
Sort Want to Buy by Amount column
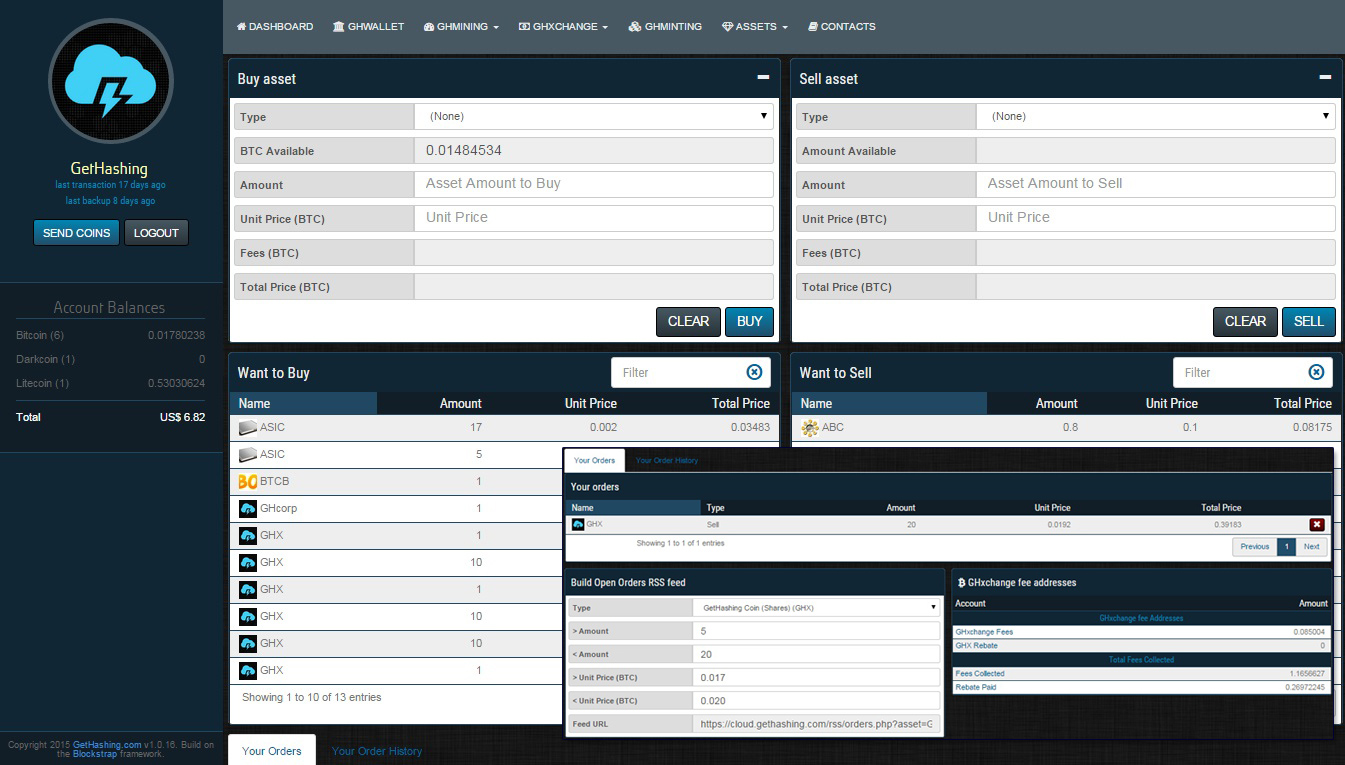(460, 403)
